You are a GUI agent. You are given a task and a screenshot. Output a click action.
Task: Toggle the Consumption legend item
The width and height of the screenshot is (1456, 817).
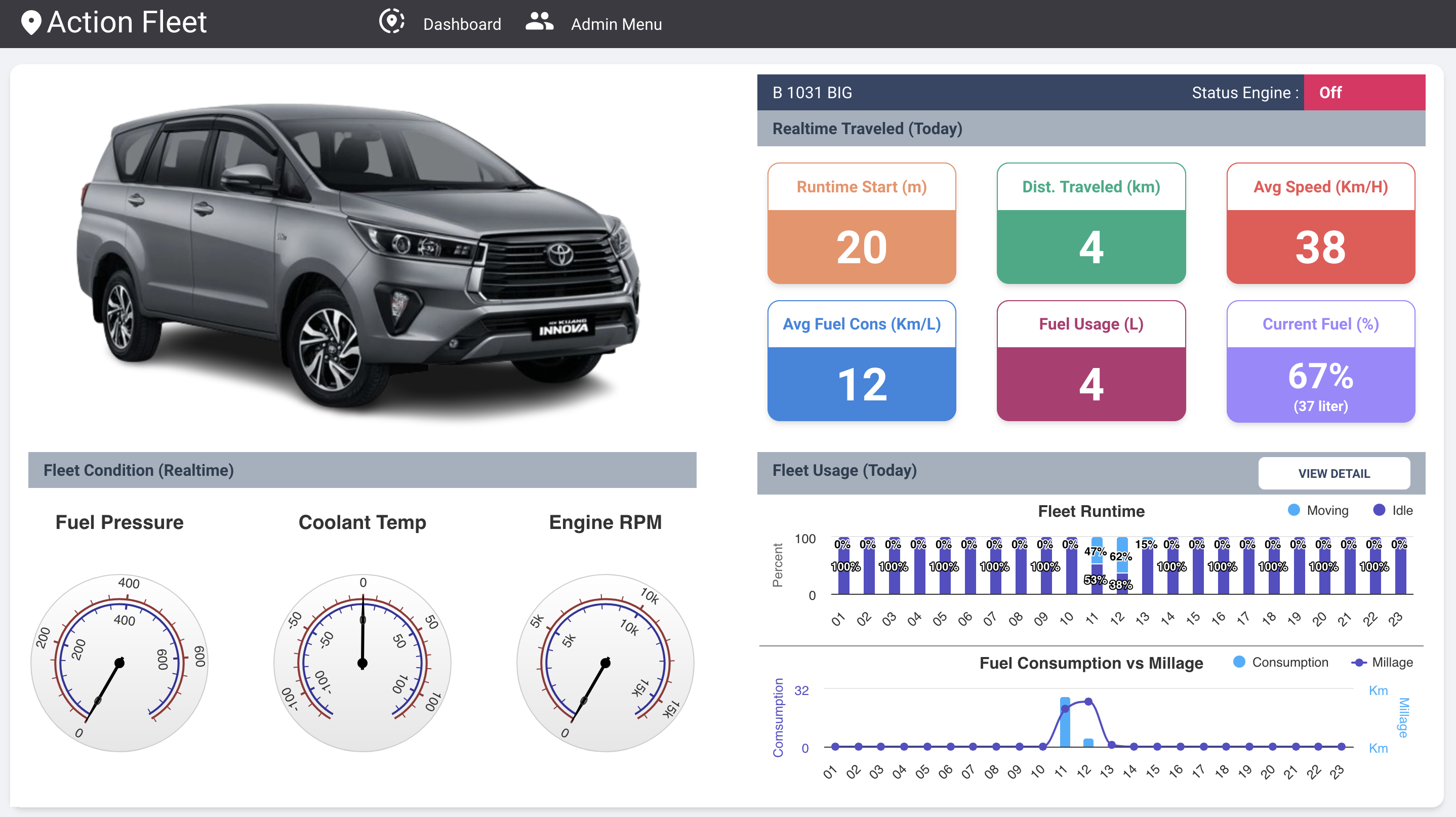[1280, 662]
